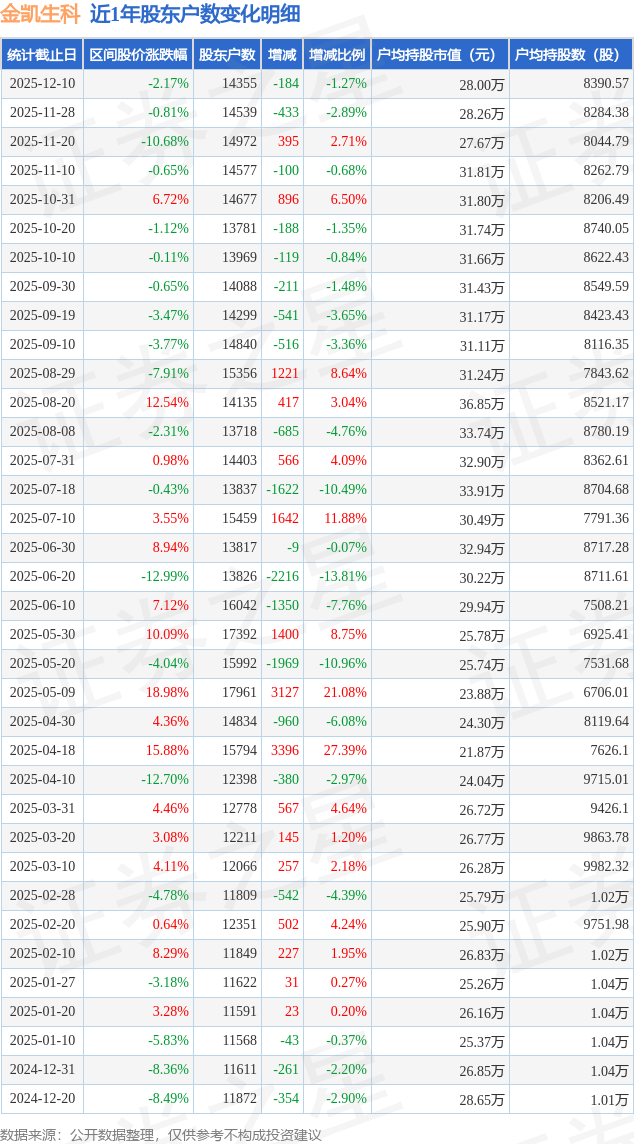Select the 36.85万 market value cell

(x=481, y=403)
